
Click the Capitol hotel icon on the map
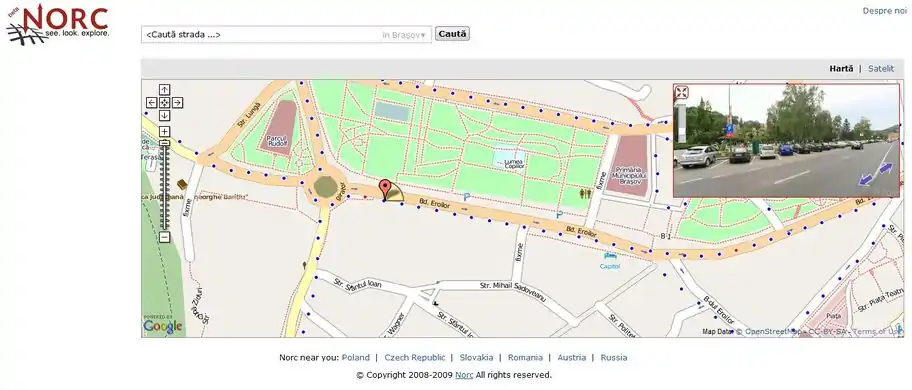point(610,256)
